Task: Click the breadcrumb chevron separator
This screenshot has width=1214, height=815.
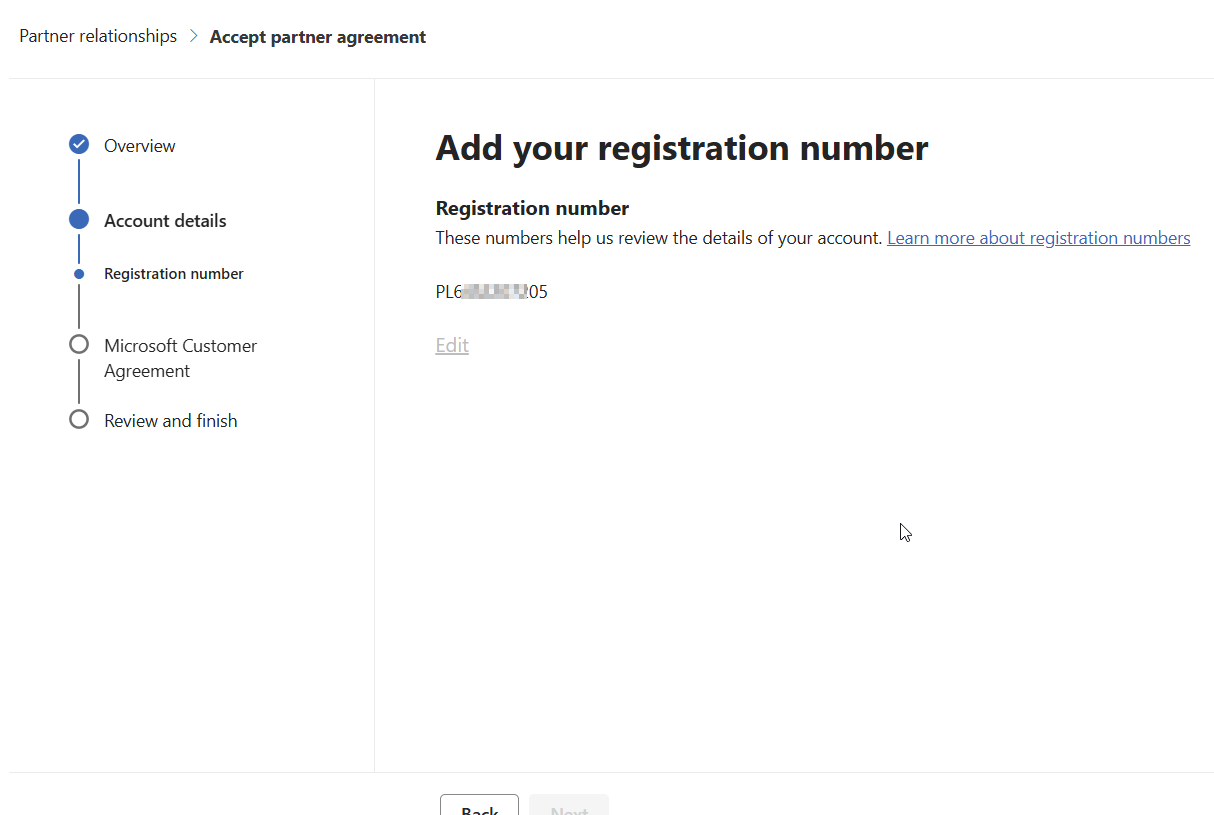Action: [194, 37]
